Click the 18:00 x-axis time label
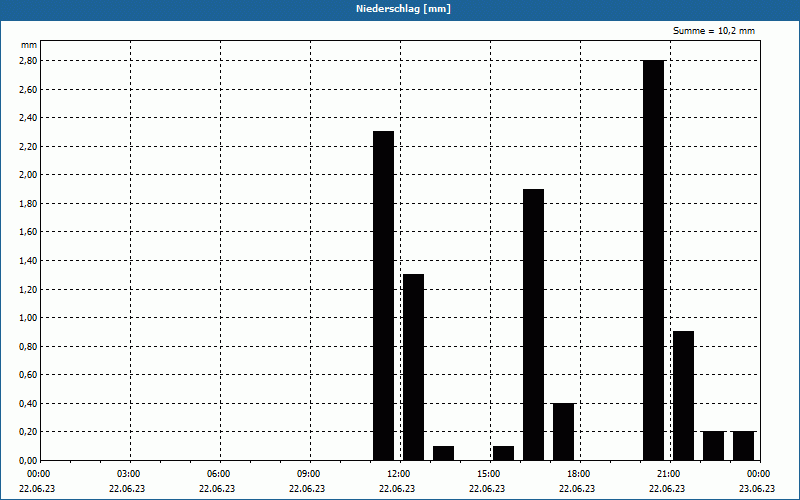Image resolution: width=800 pixels, height=500 pixels. pos(579,474)
